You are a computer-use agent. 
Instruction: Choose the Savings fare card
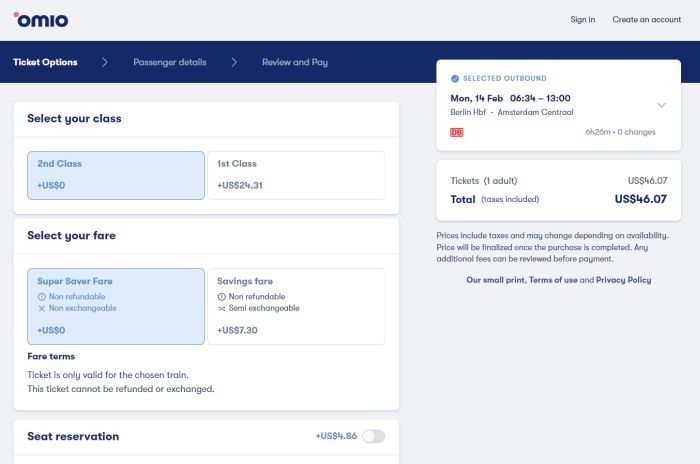point(296,306)
